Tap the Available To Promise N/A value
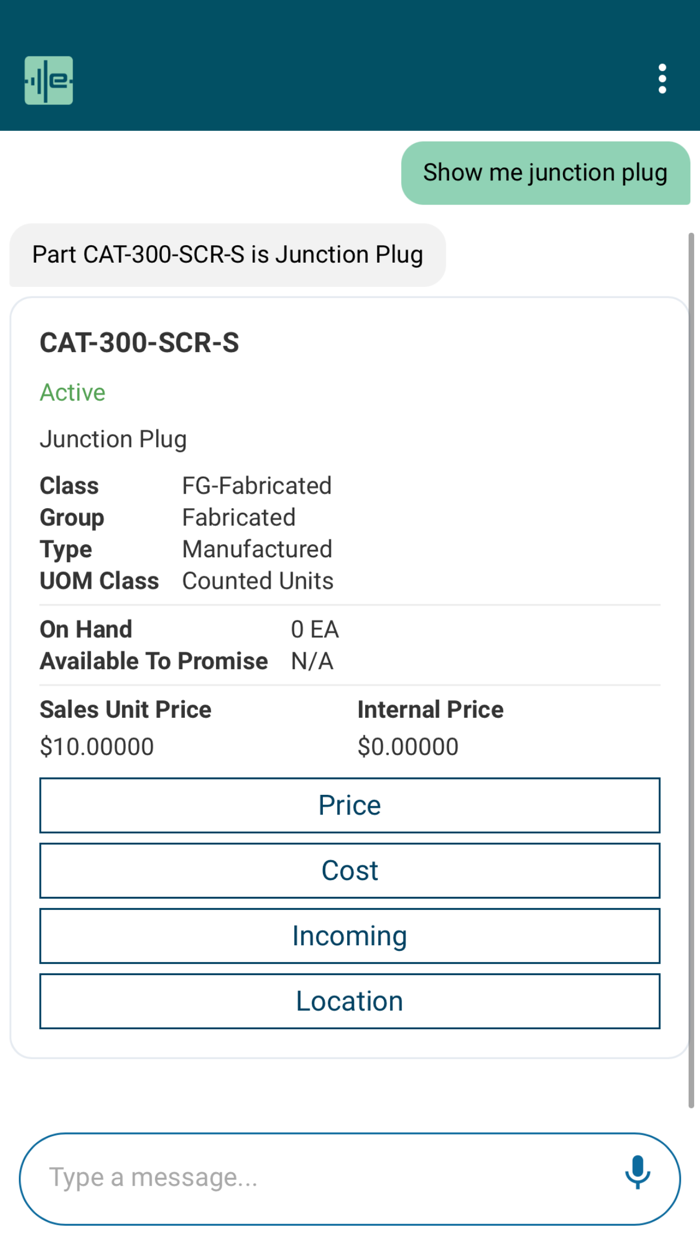 (312, 662)
